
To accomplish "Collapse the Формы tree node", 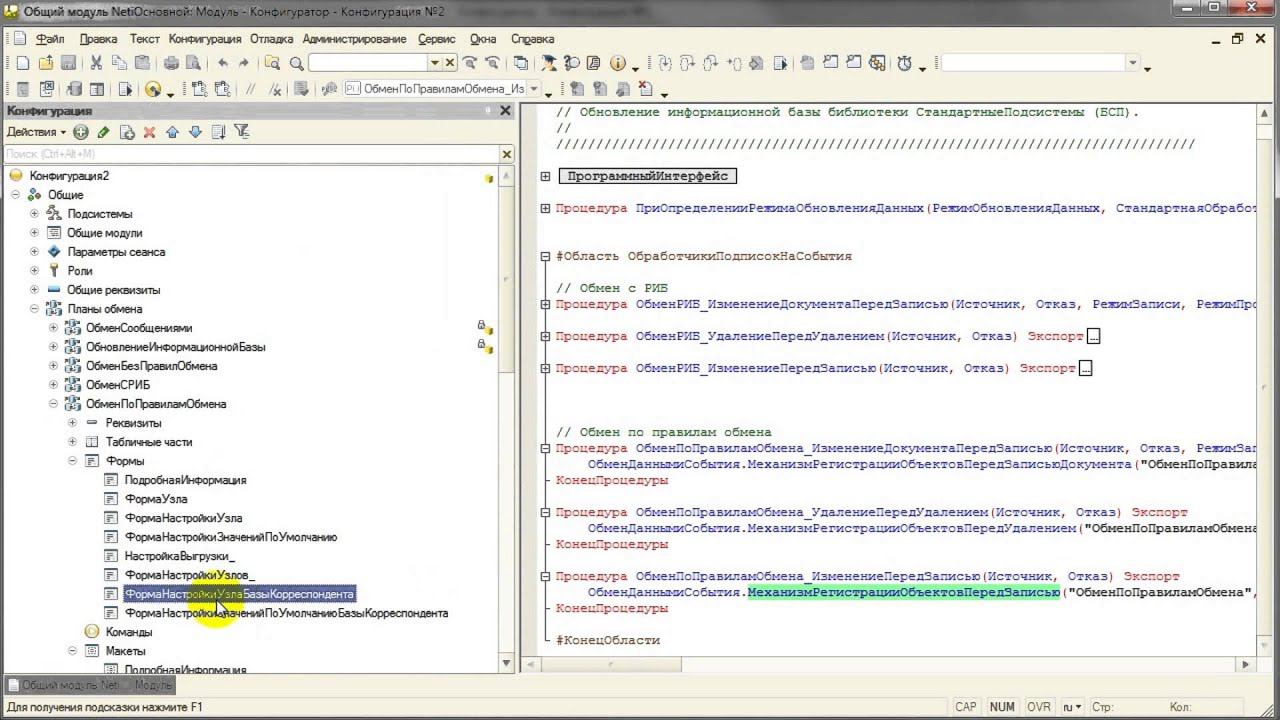I will 73,461.
